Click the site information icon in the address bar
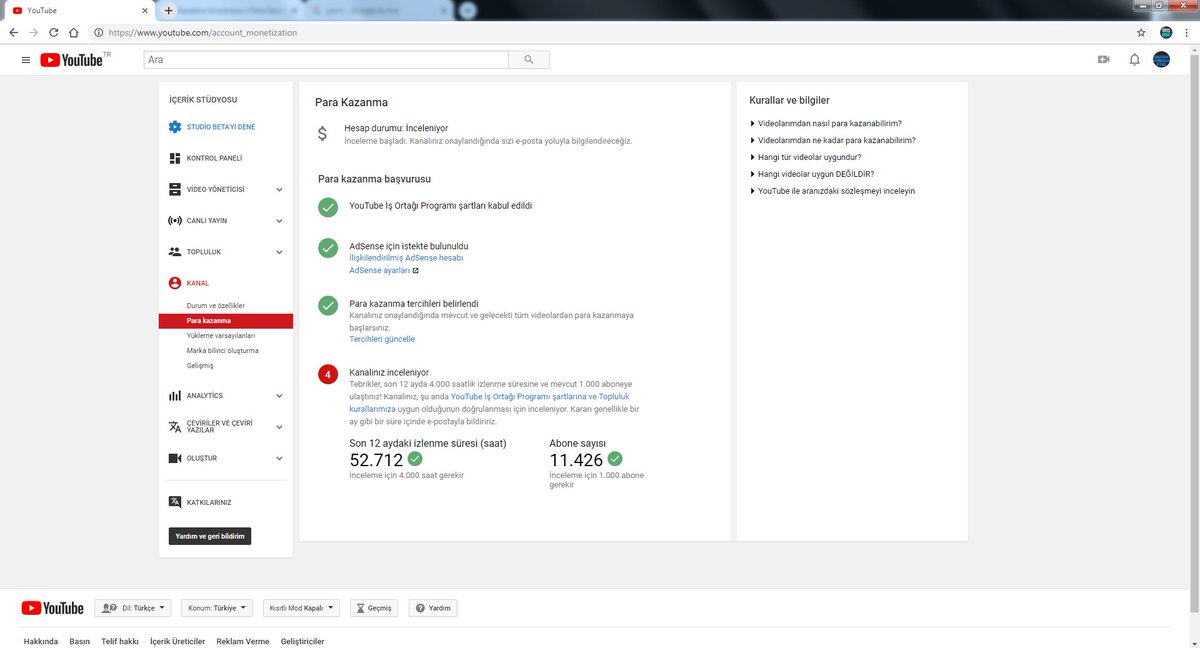Image resolution: width=1200 pixels, height=648 pixels. [98, 32]
